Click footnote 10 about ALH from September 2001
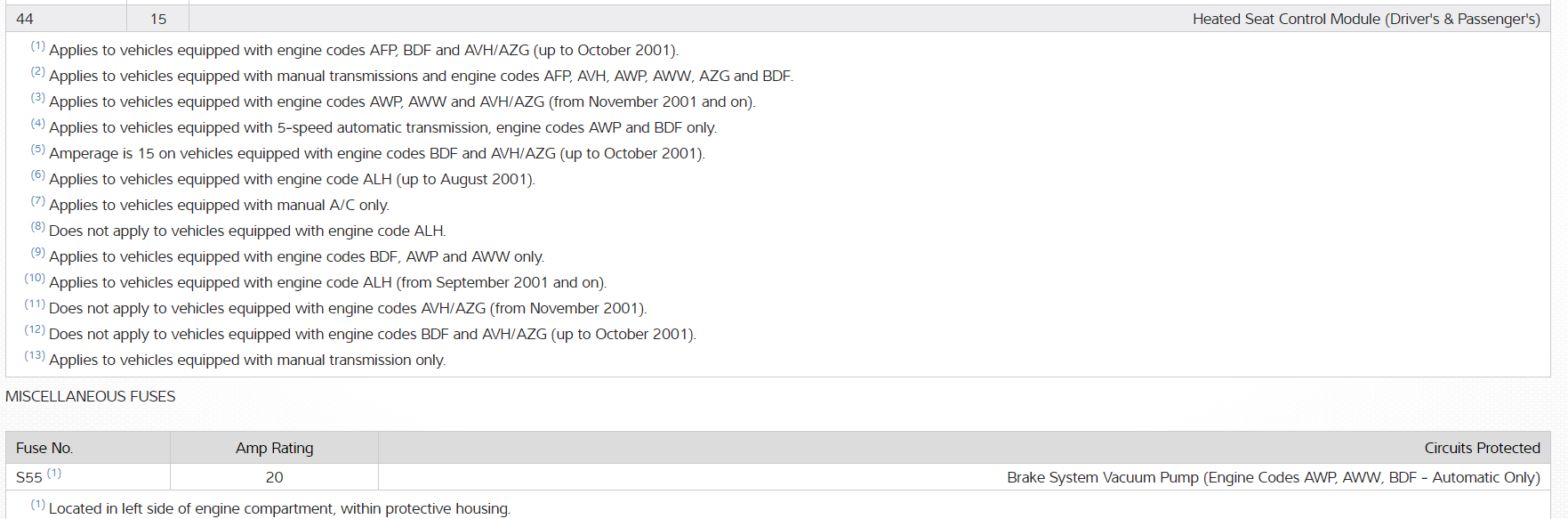The width and height of the screenshot is (1568, 519). tap(327, 283)
